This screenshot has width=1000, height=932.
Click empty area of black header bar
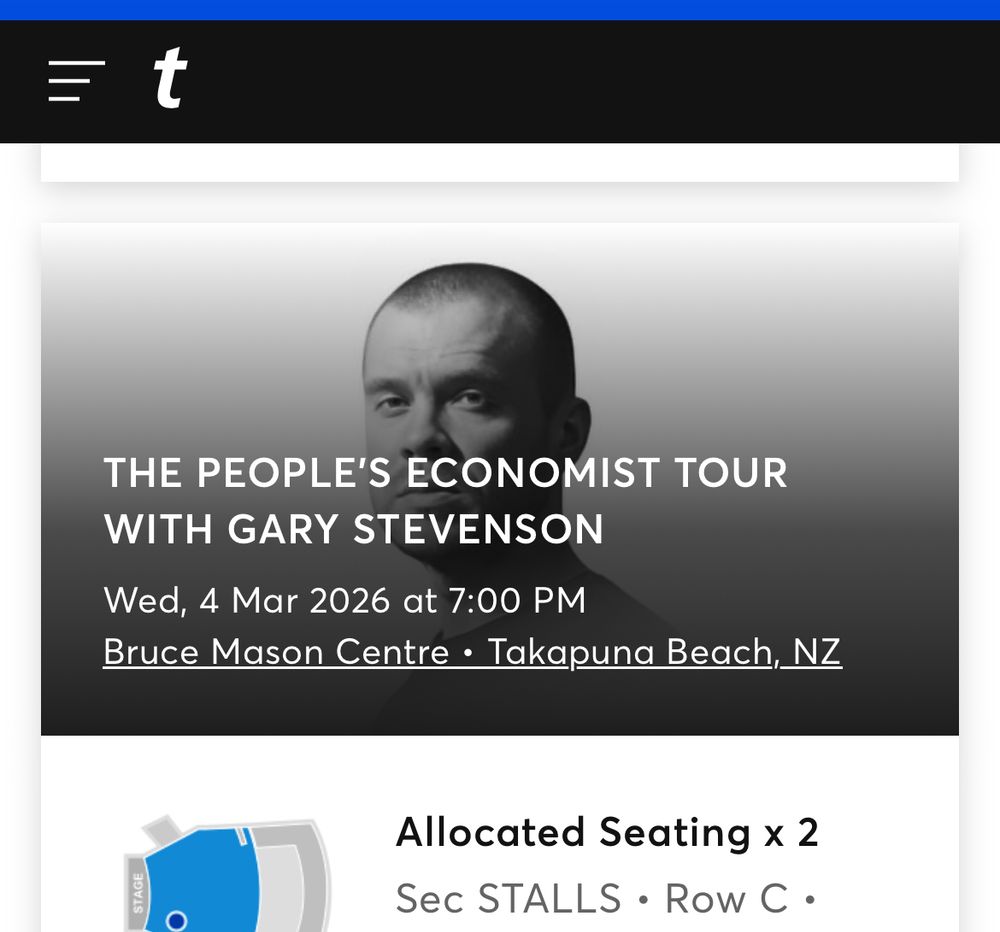[x=600, y=82]
